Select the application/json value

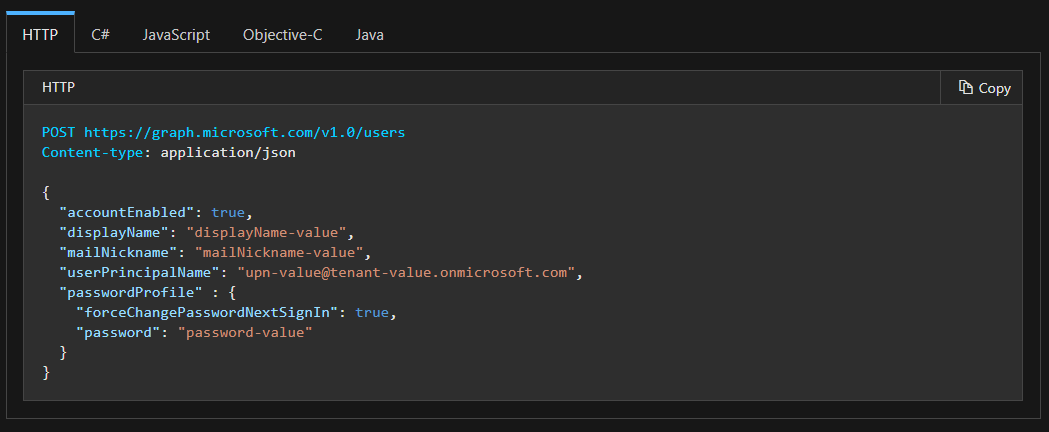[x=228, y=152]
